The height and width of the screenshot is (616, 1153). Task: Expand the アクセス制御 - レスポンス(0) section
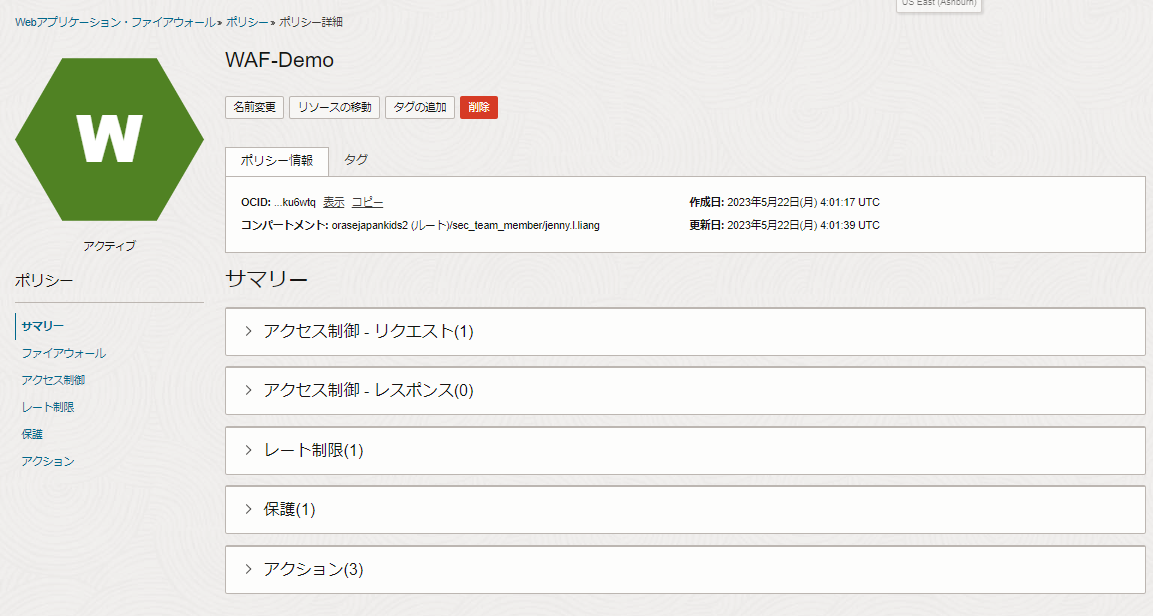[367, 391]
